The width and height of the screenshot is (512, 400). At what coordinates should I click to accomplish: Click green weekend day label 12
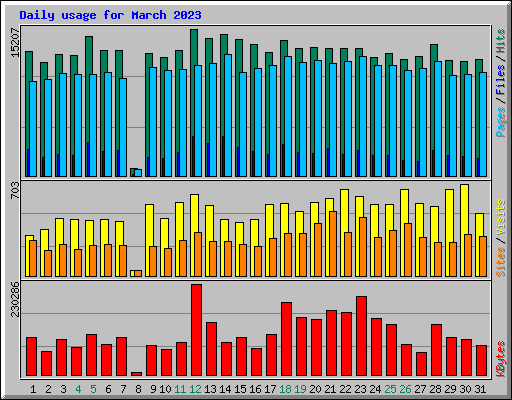click(x=195, y=389)
